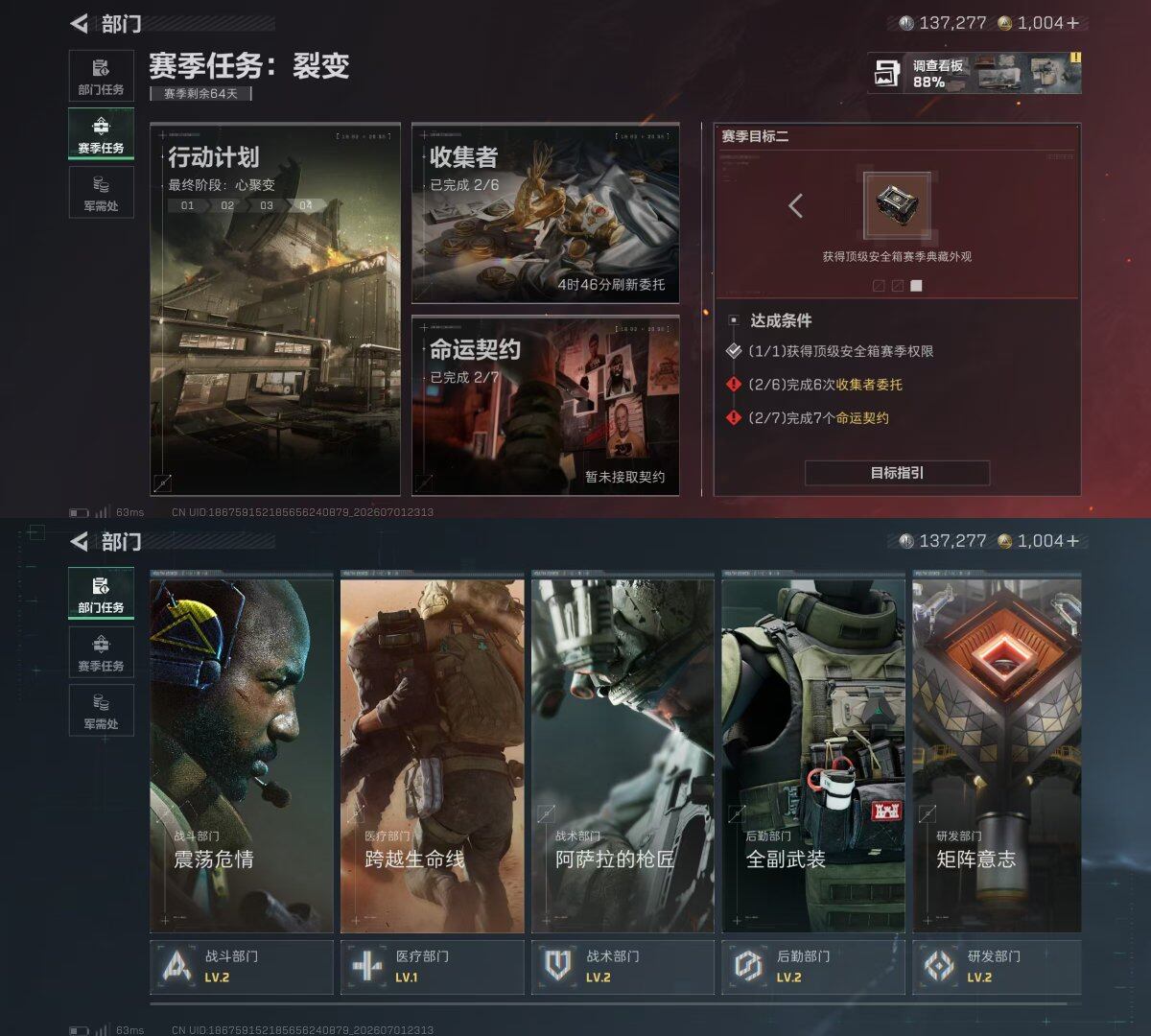Screen dimensions: 1151x1036
Task: Open the 后勤部门 LV.2 button
Action: 813,967
